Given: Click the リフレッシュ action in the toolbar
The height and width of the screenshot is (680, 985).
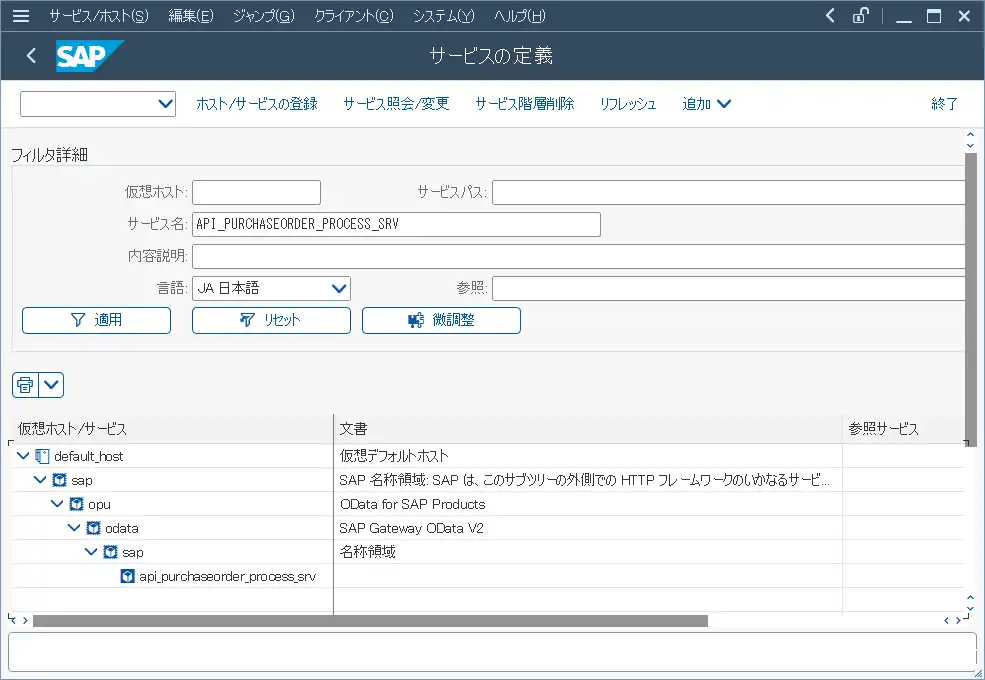Looking at the screenshot, I should pyautogui.click(x=627, y=103).
